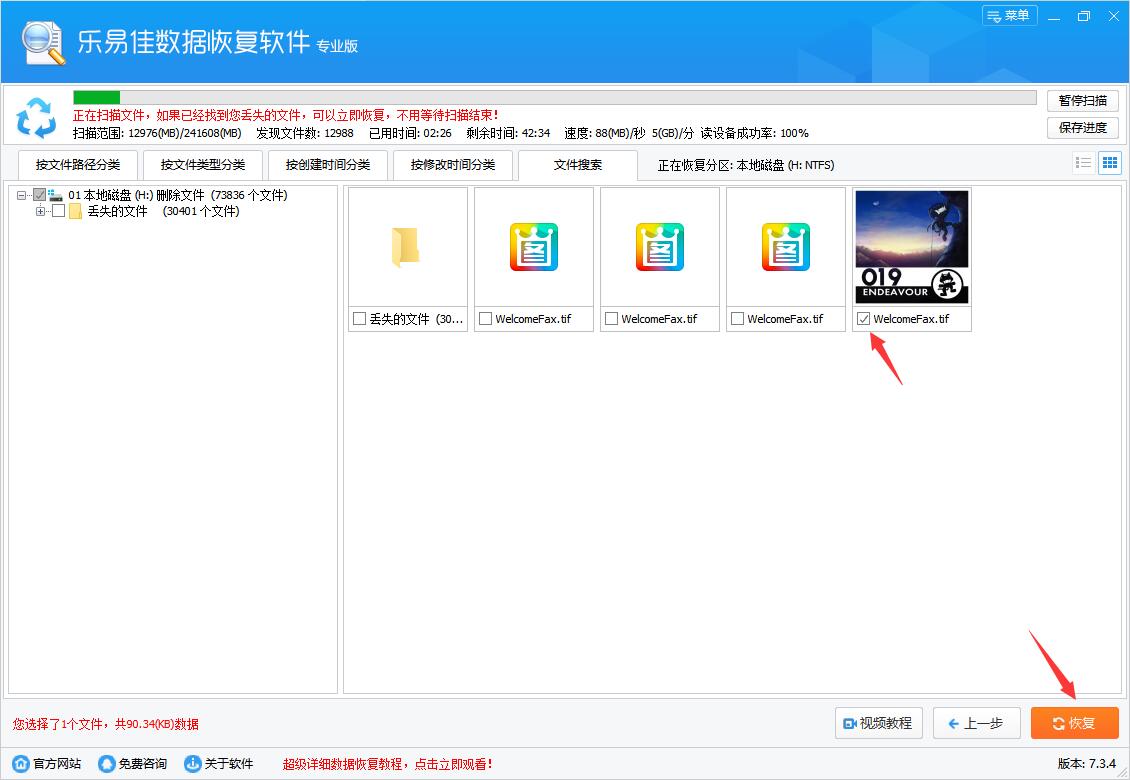This screenshot has height=780, width=1130.
Task: Switch to list view icon
Action: point(1083,162)
